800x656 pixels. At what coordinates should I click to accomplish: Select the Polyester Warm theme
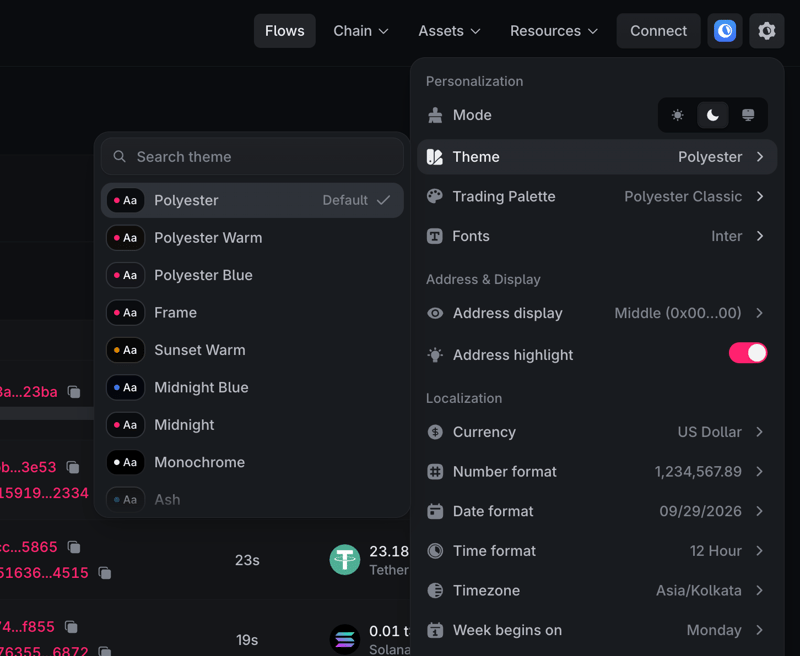click(x=253, y=238)
